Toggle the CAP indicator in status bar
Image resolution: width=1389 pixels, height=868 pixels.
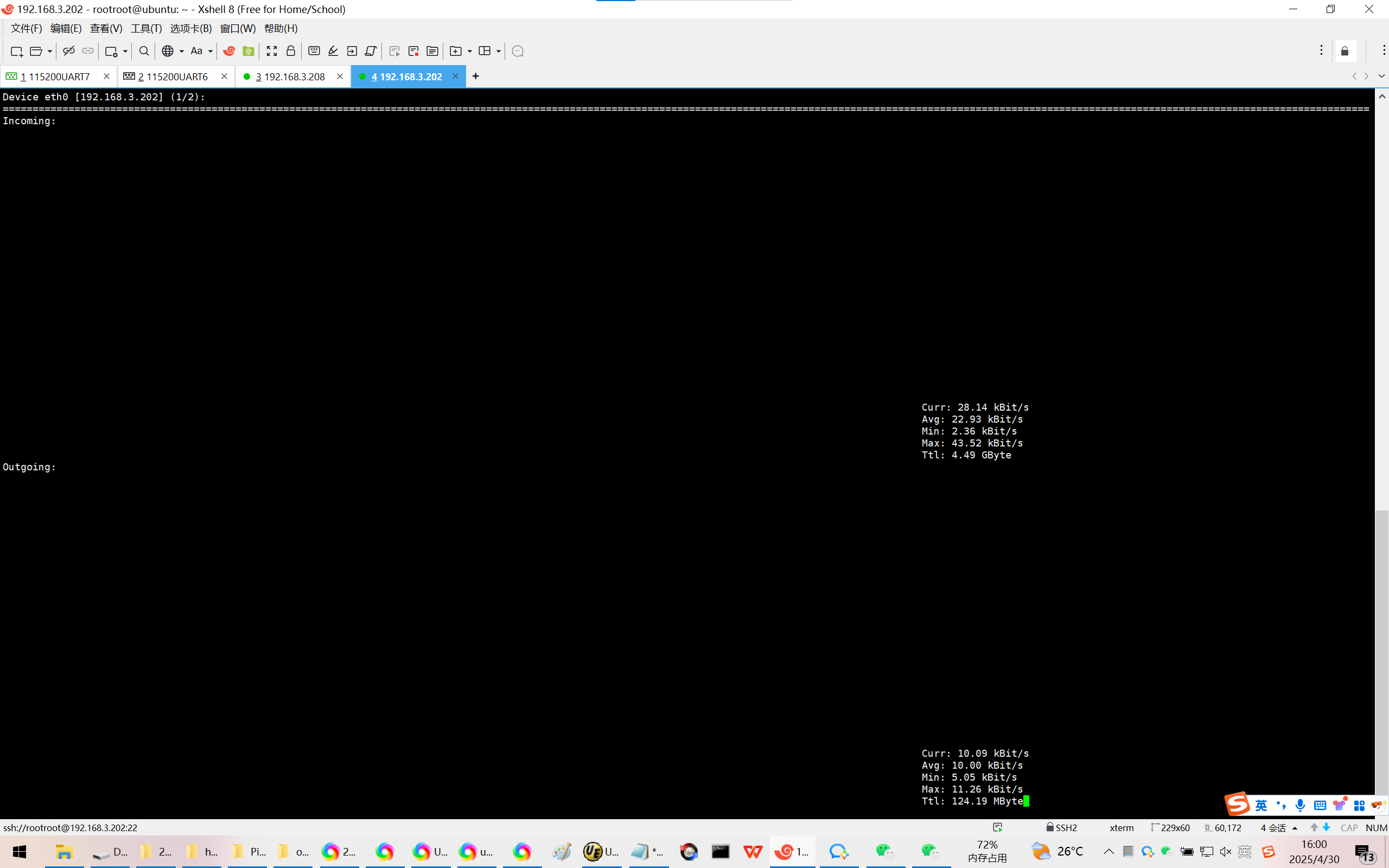click(1349, 827)
